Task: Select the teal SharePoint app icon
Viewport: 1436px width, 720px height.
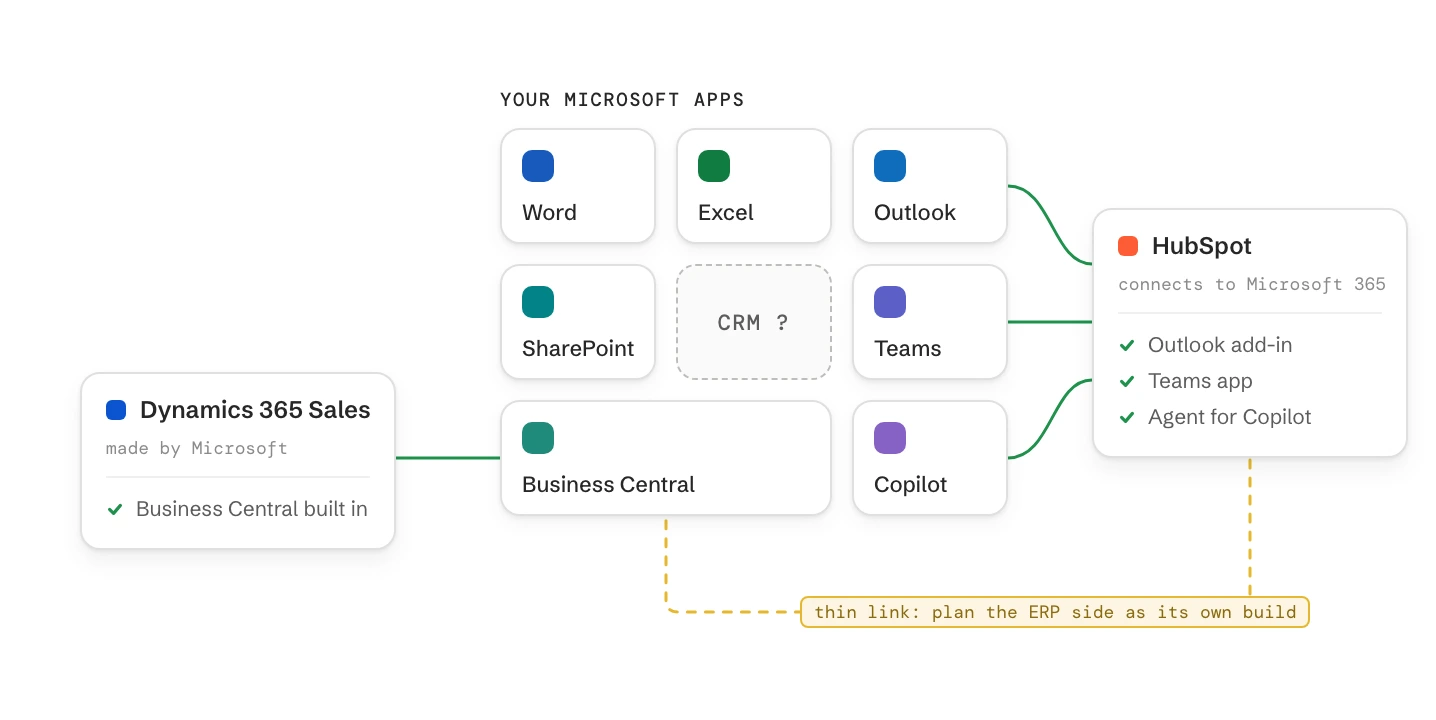Action: pos(538,302)
